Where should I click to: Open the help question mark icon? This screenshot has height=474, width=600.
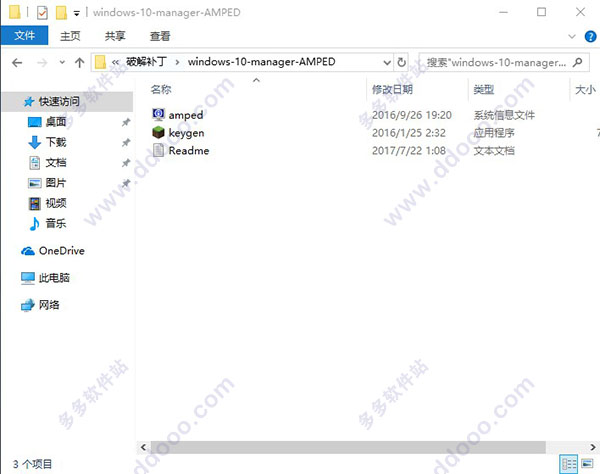point(590,36)
